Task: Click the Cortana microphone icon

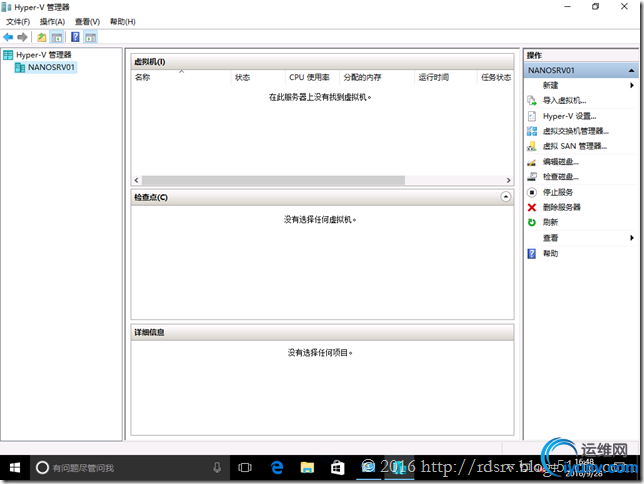Action: coord(217,468)
